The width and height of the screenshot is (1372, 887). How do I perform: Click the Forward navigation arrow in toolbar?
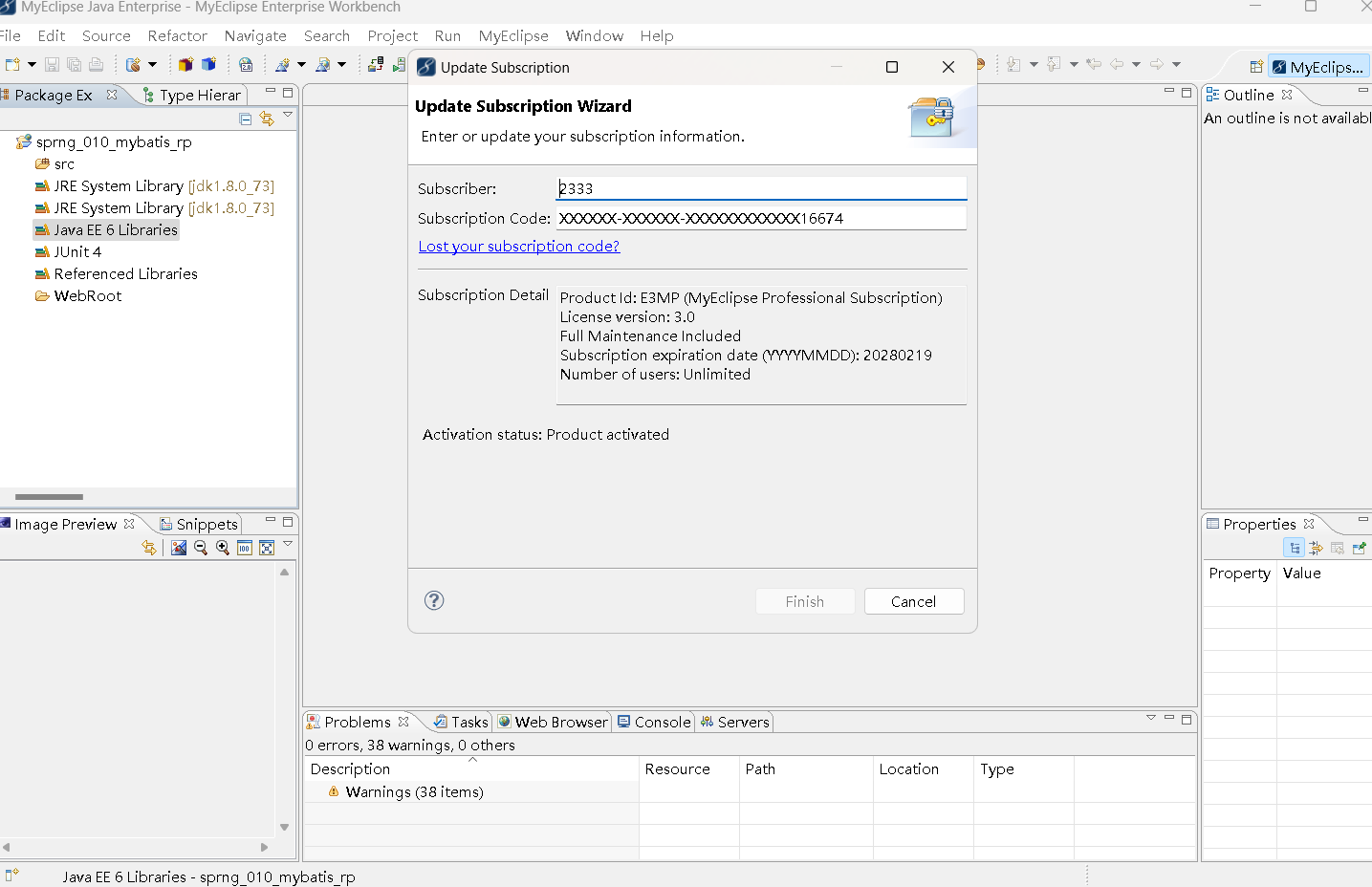click(x=1157, y=64)
